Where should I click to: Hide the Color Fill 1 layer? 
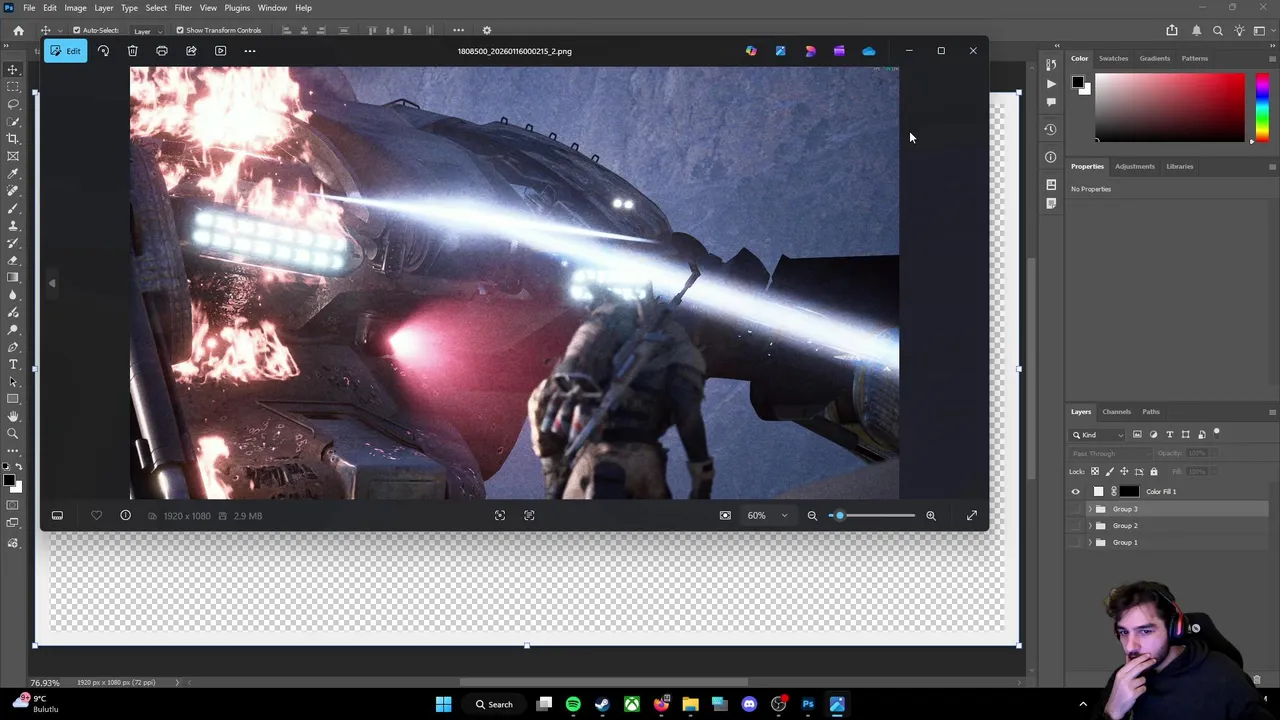[x=1076, y=491]
